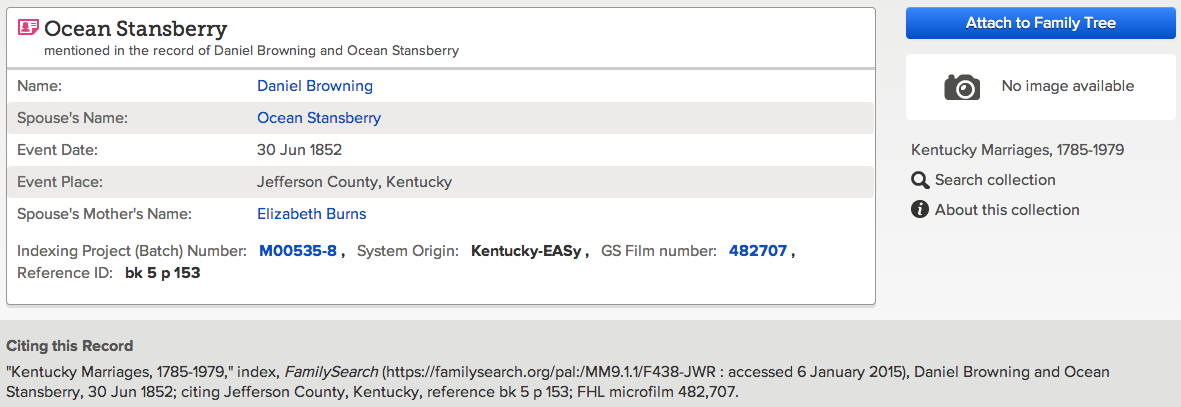Click About this collection link
The image size is (1181, 407).
(x=1007, y=210)
